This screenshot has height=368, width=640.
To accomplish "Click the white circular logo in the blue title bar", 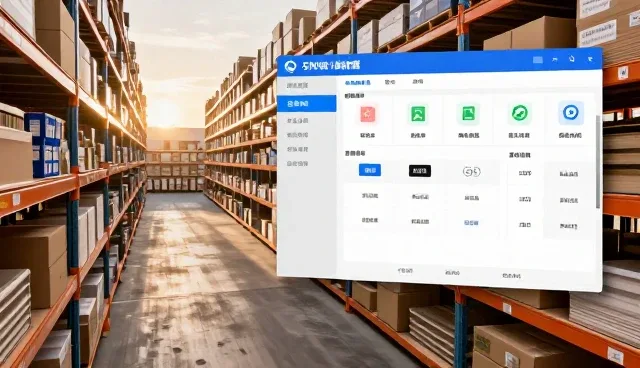I will 290,67.
